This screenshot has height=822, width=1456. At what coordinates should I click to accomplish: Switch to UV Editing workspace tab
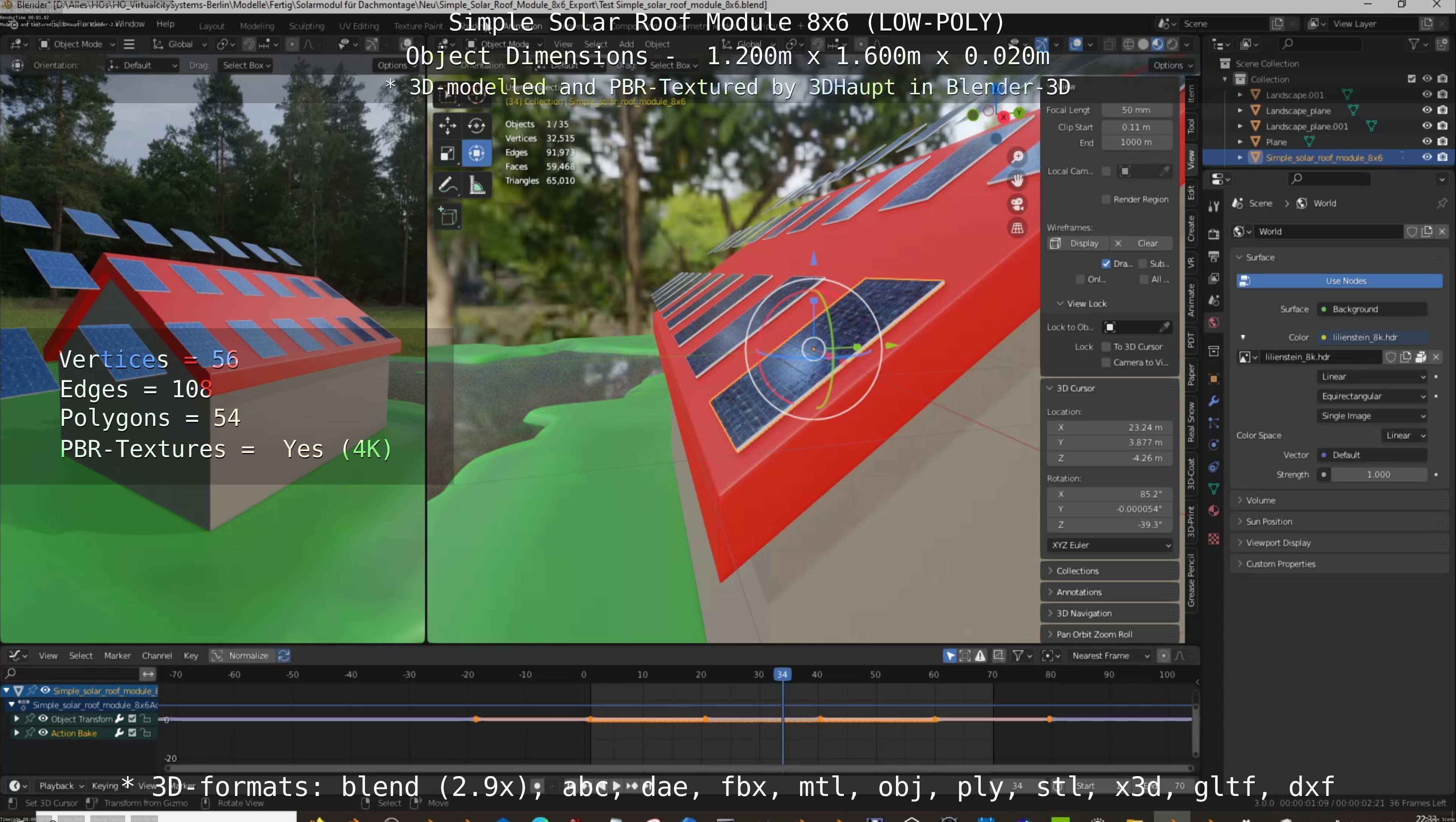[359, 26]
